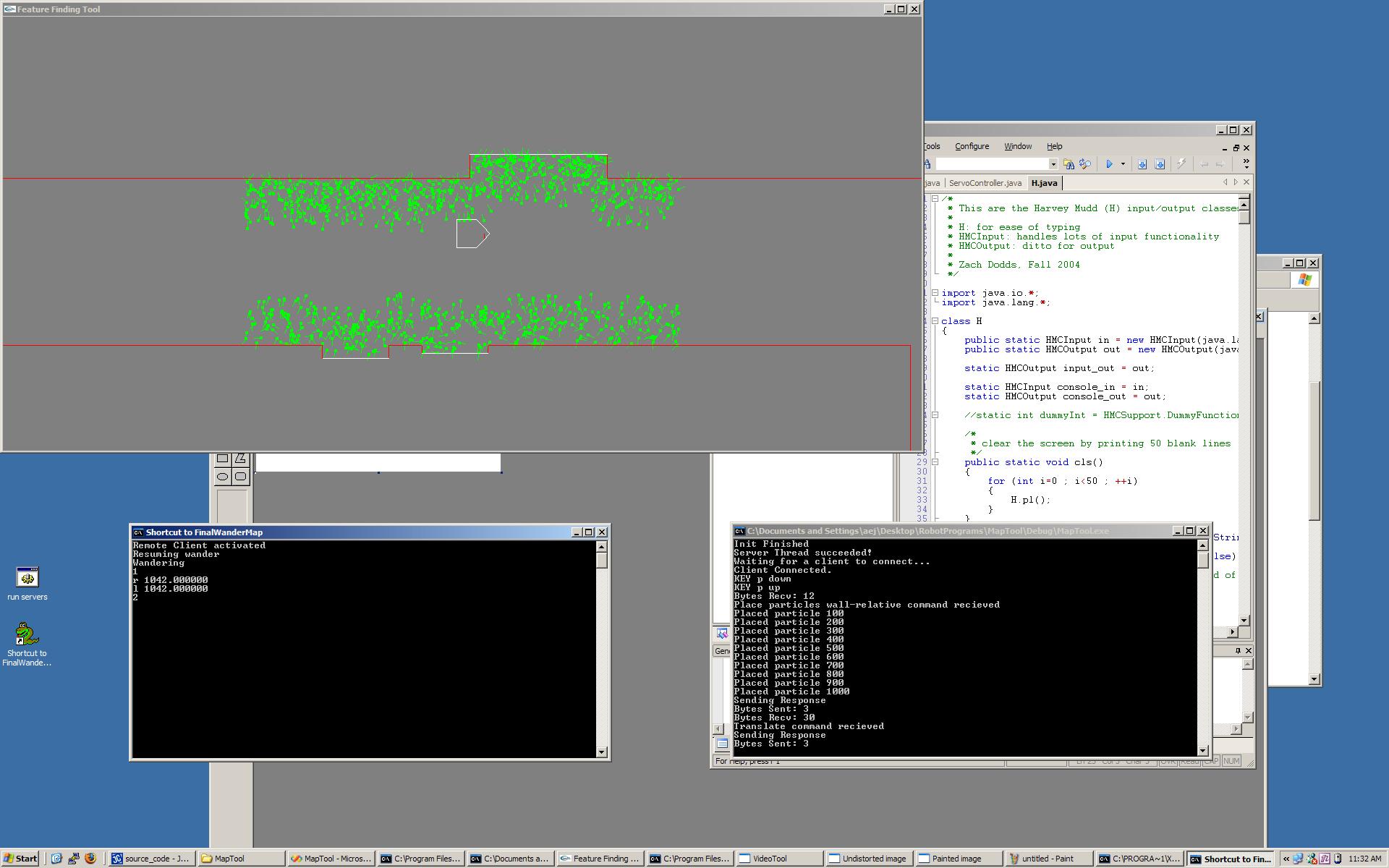Click the system tray clock
The height and width of the screenshot is (868, 1389).
click(1365, 859)
